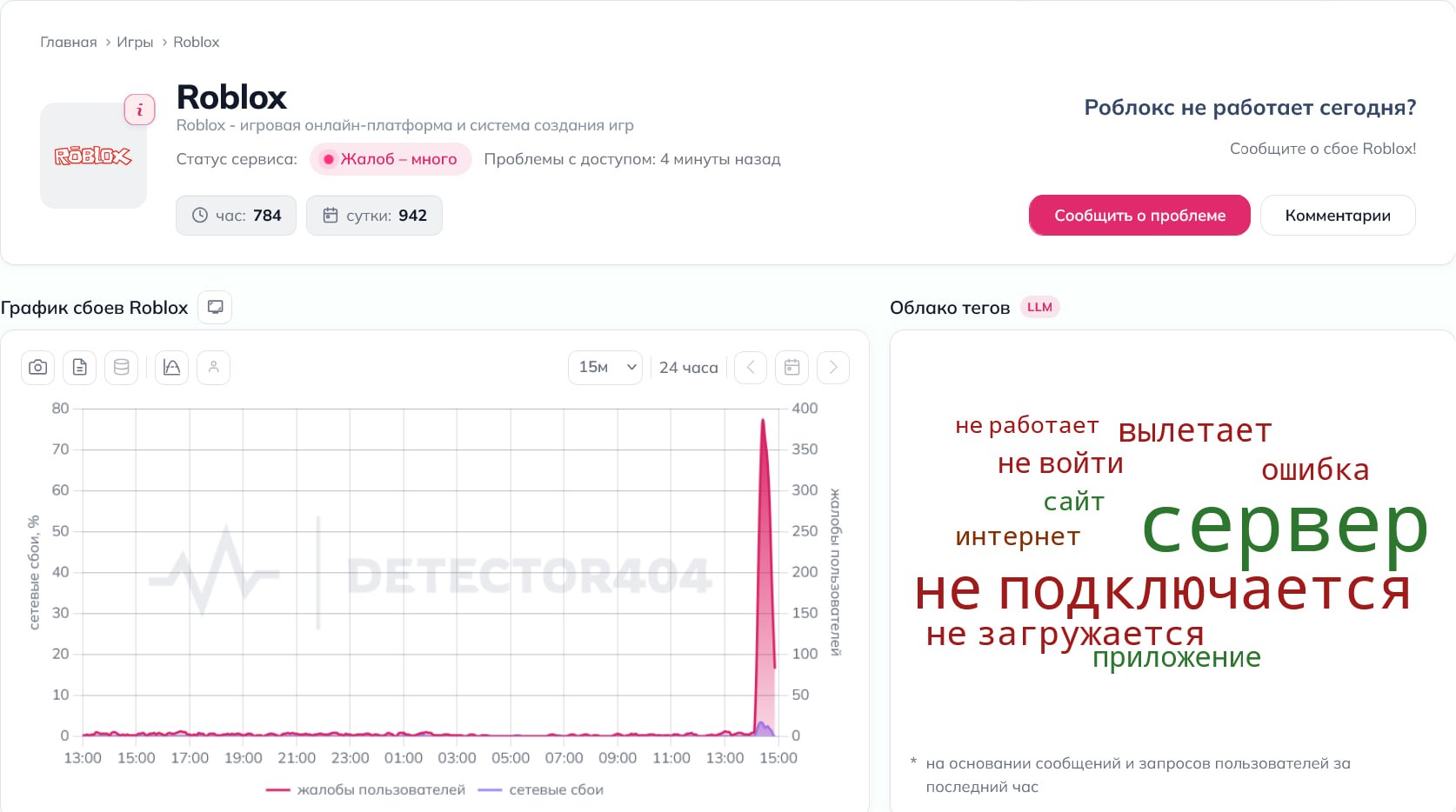Screen dimensions: 1456x812
Task: Go to previous time period arrow
Action: pos(751,368)
